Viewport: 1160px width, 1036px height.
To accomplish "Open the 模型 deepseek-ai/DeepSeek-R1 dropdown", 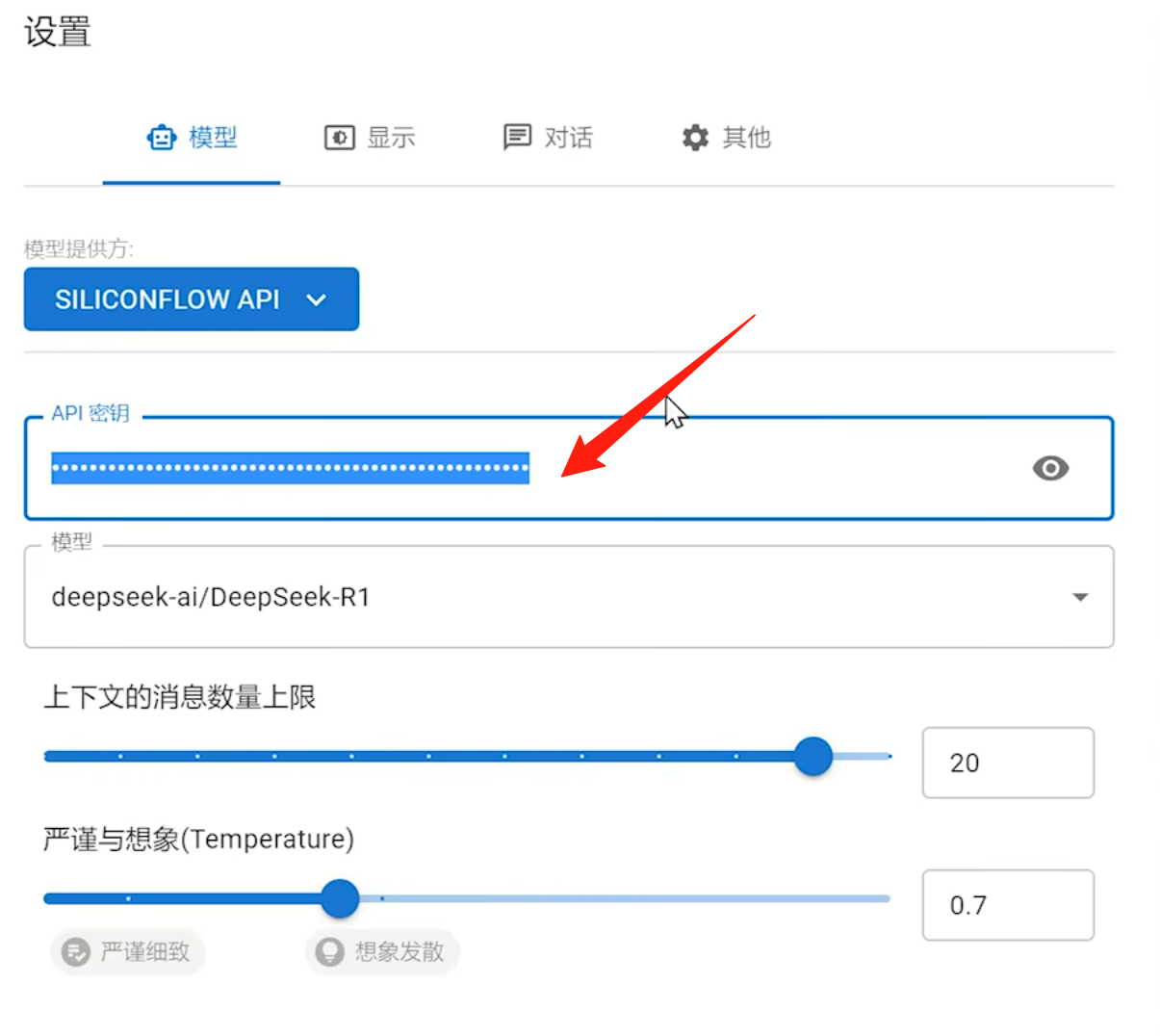I will 569,597.
